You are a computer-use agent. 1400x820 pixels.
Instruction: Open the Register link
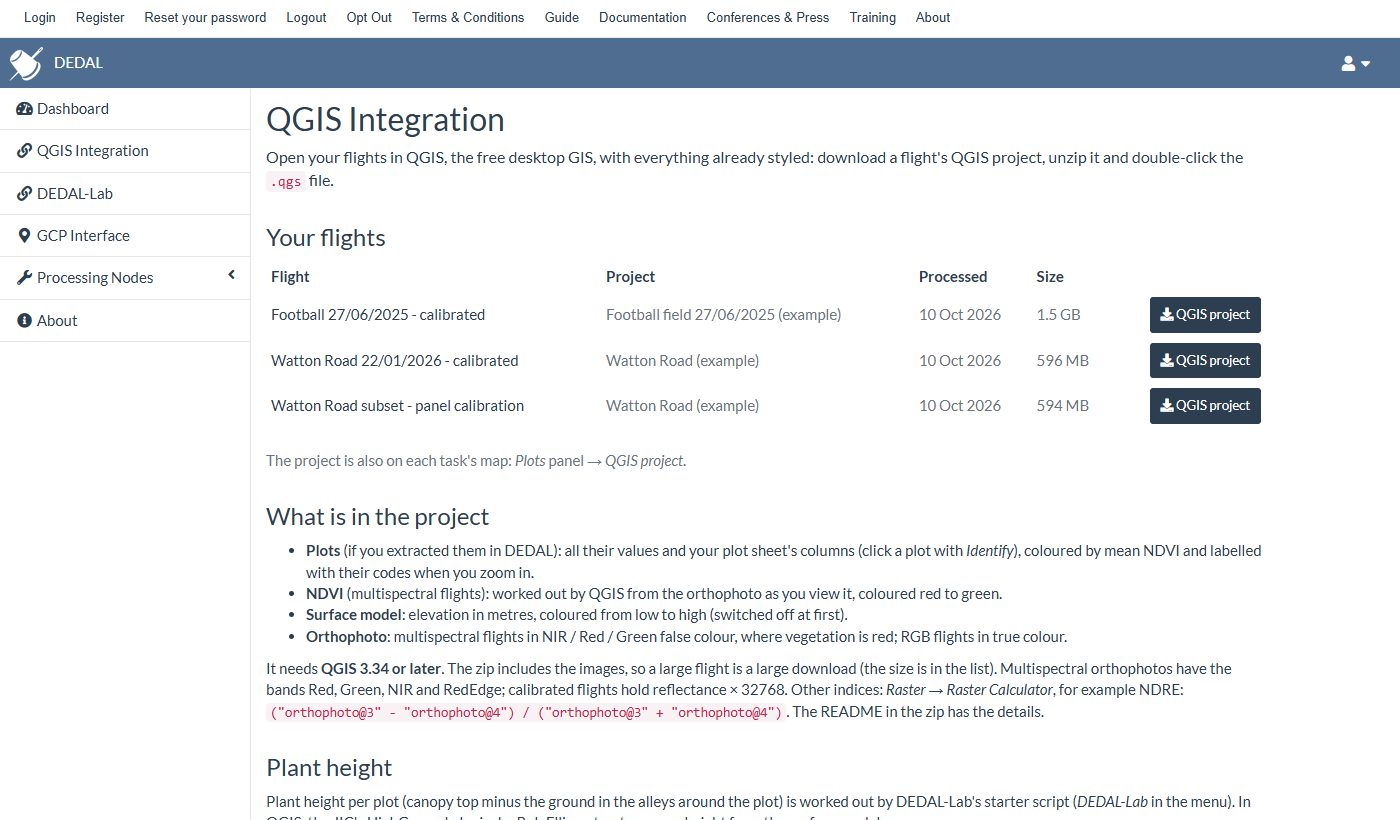(100, 17)
